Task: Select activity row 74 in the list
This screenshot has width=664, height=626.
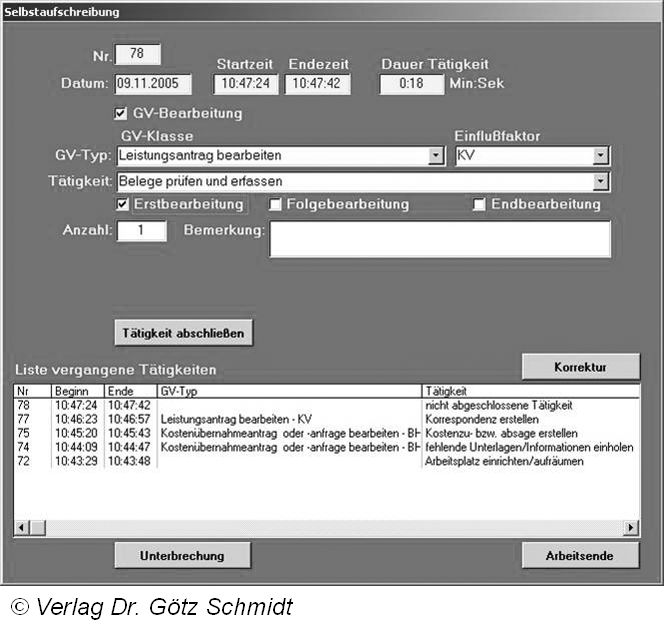Action: [x=200, y=447]
